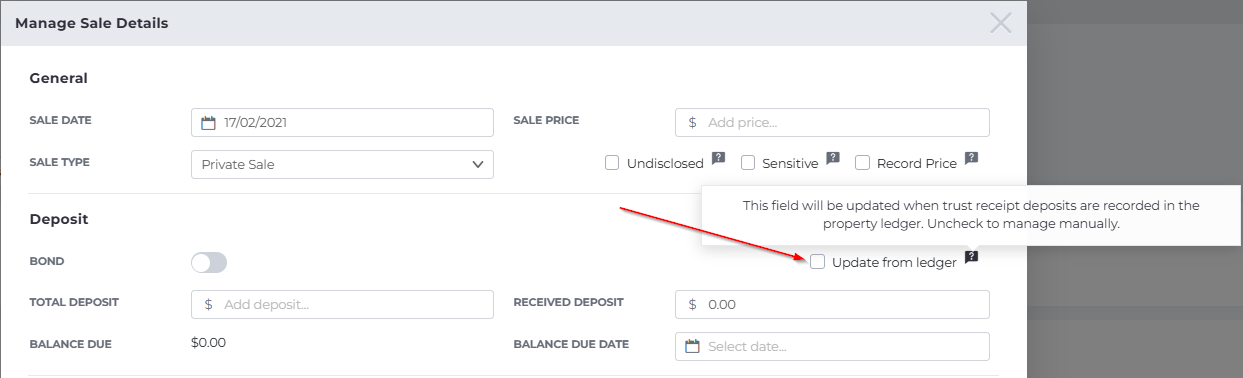Close the Manage Sale Details dialog
1243x378 pixels.
click(x=1000, y=22)
